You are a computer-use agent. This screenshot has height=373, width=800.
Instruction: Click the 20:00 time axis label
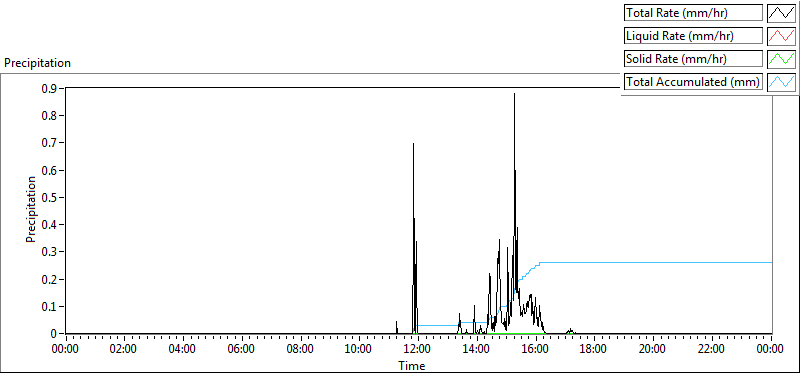[654, 350]
